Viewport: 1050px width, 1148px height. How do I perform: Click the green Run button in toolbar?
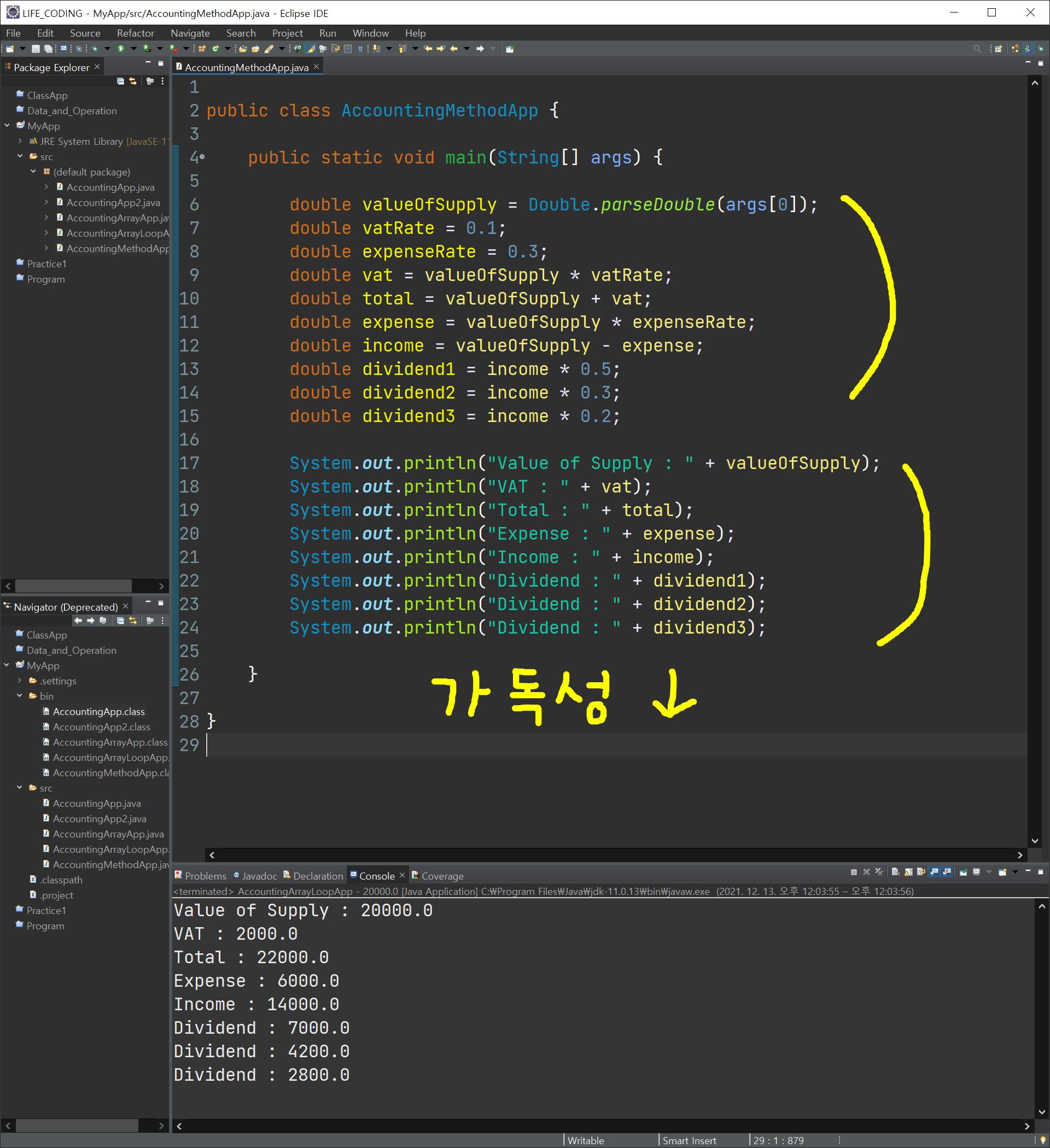(x=121, y=49)
